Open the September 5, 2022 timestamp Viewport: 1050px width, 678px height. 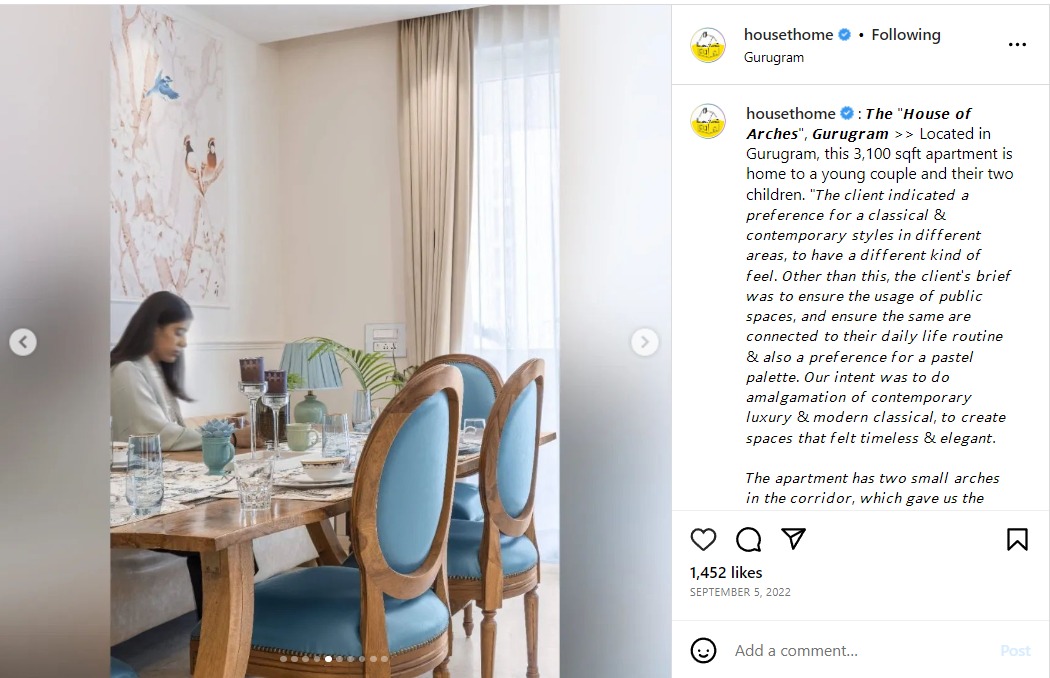(x=740, y=592)
